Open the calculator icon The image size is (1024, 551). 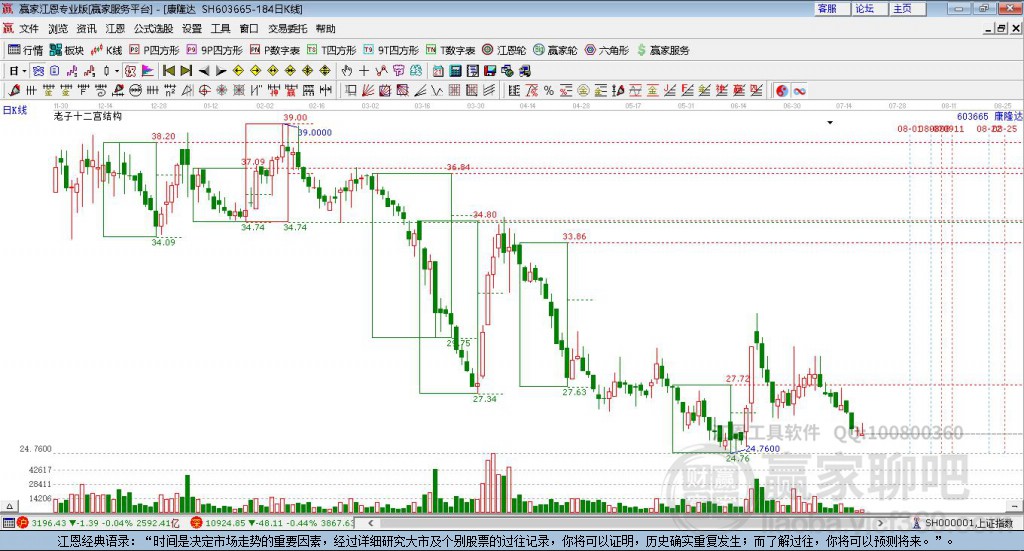pos(456,71)
